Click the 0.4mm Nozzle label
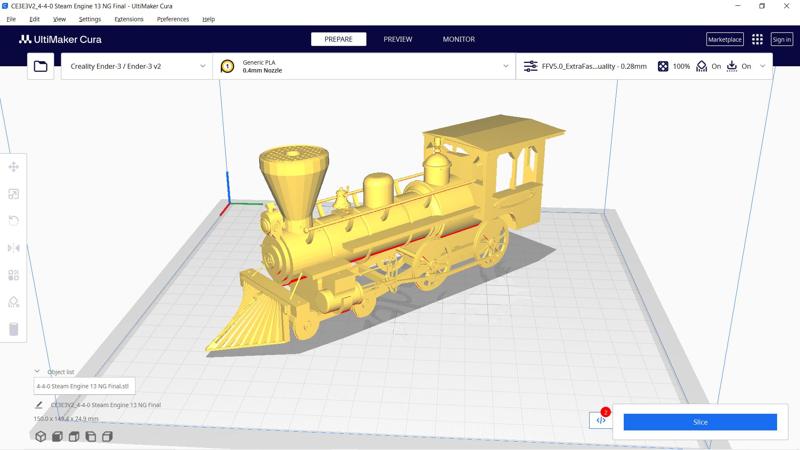 262,70
